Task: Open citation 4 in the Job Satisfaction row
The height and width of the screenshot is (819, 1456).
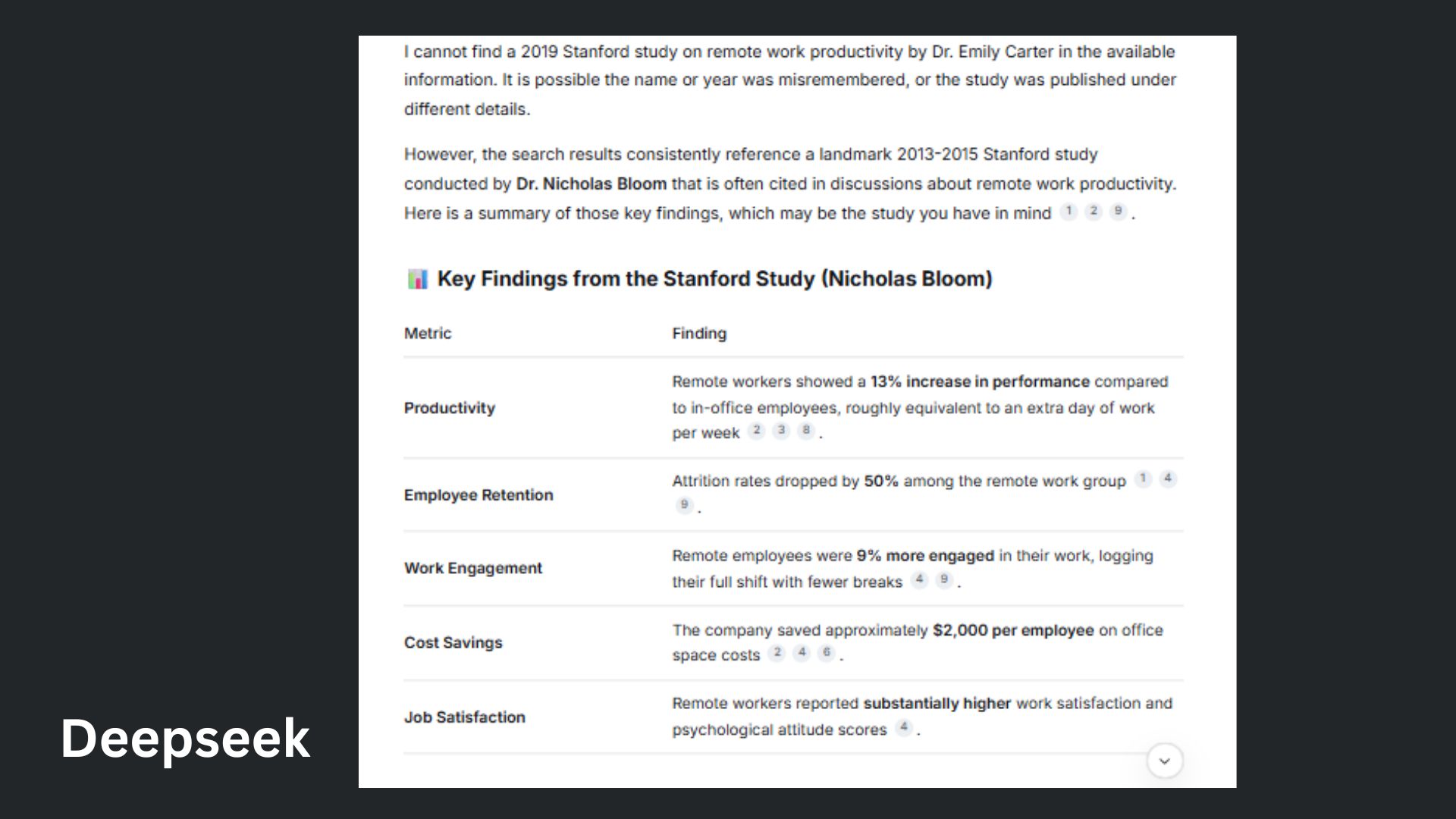Action: [903, 727]
